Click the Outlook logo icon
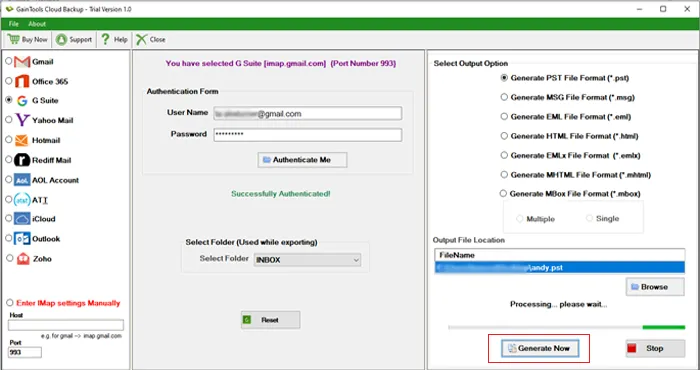 coord(22,239)
